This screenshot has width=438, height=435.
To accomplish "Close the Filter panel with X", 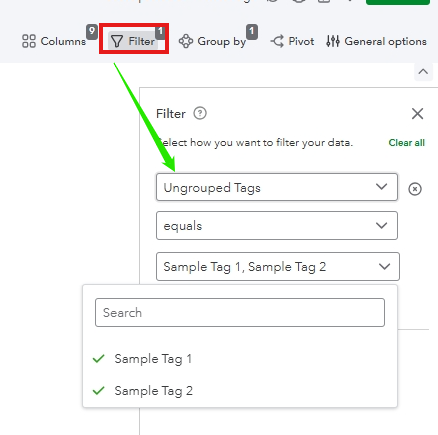I will 417,114.
